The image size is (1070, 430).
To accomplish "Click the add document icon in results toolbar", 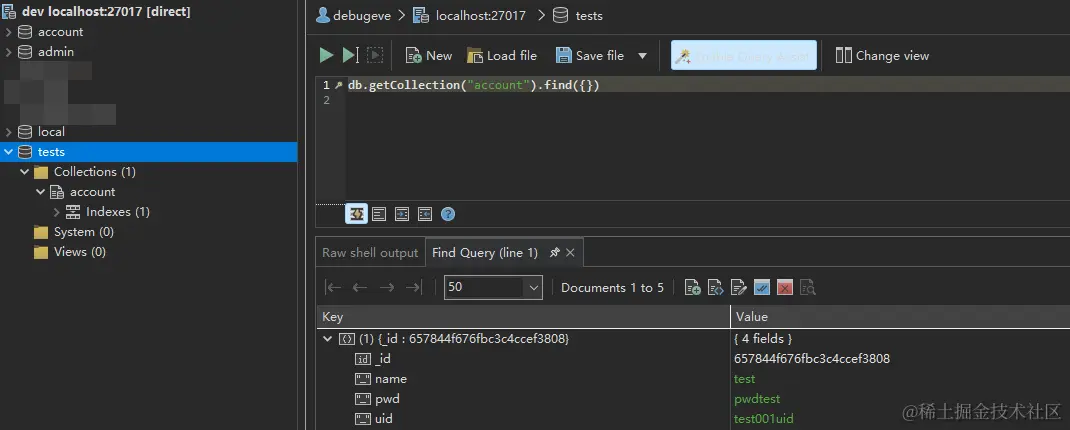I will pos(693,287).
